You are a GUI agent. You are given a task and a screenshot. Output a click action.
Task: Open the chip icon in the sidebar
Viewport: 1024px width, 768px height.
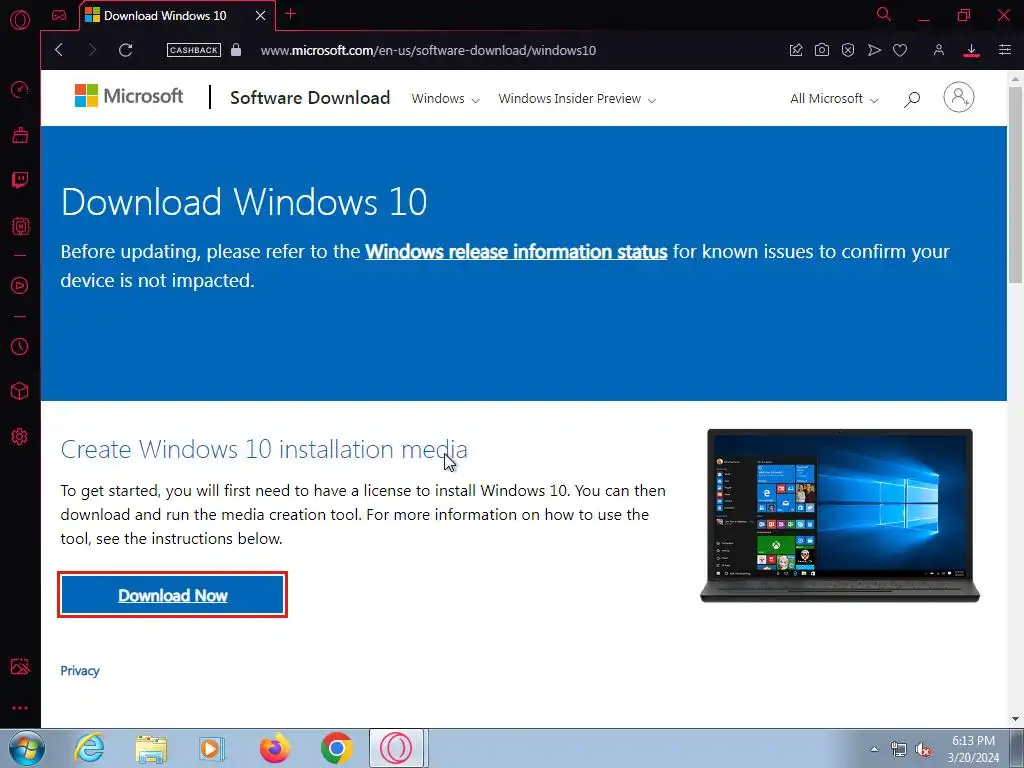pos(20,226)
